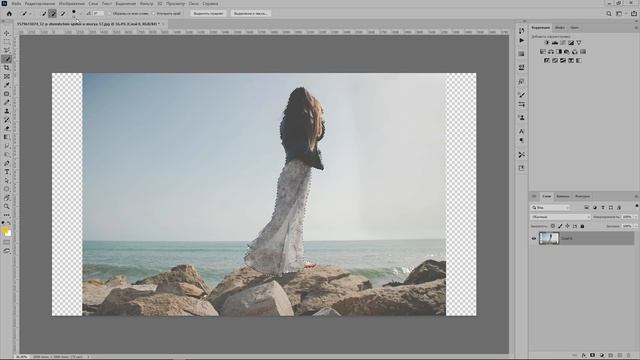Viewport: 640px width, 360px height.
Task: Toggle lock position
Action: [567, 226]
